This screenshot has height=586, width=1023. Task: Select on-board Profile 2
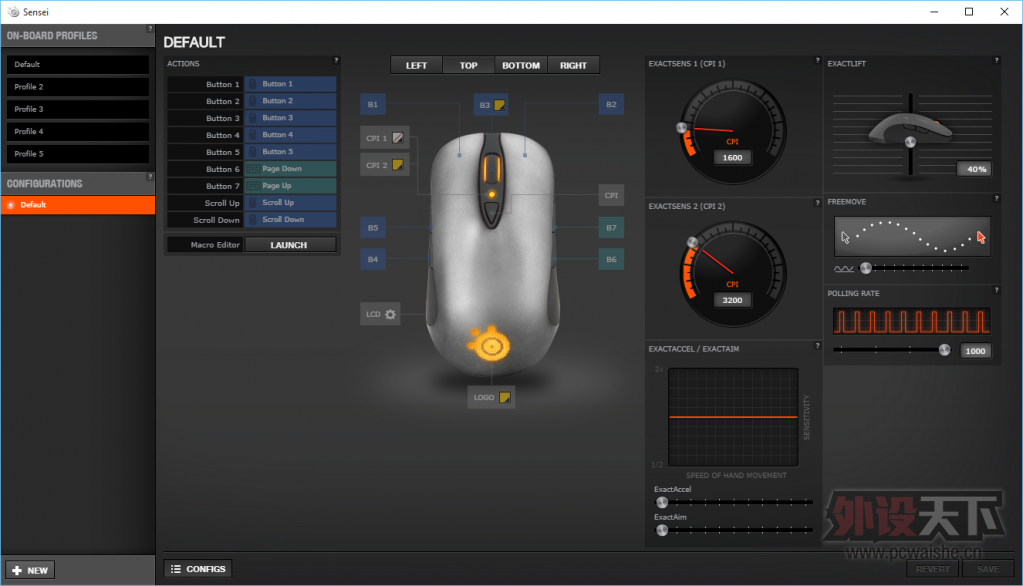coord(78,87)
